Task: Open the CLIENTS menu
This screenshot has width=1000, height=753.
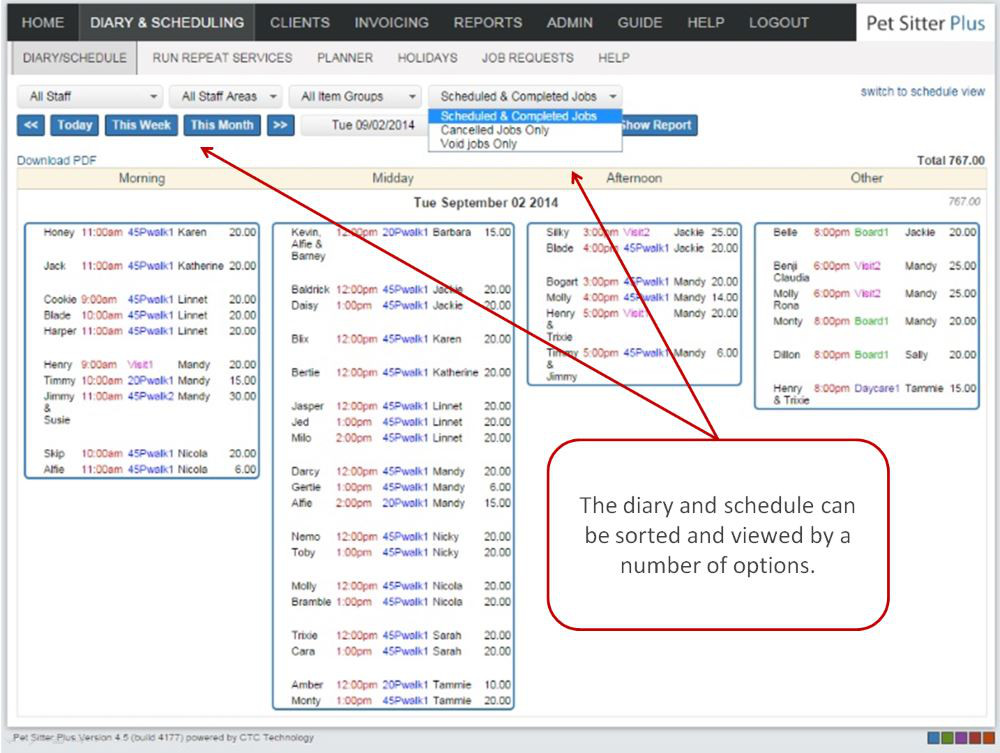Action: (299, 22)
